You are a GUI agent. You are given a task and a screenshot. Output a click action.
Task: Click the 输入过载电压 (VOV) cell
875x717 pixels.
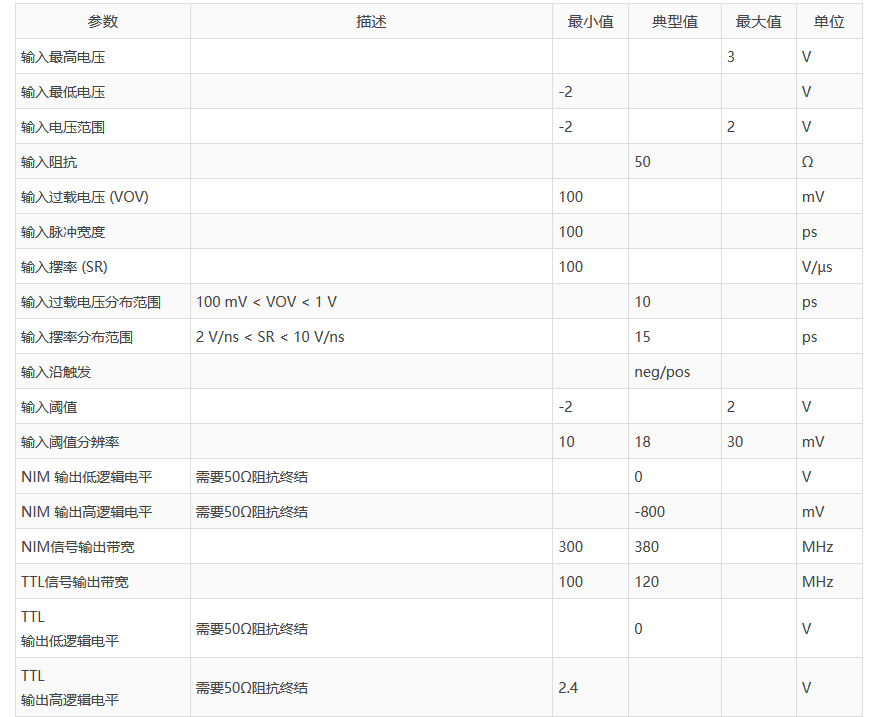coord(84,197)
